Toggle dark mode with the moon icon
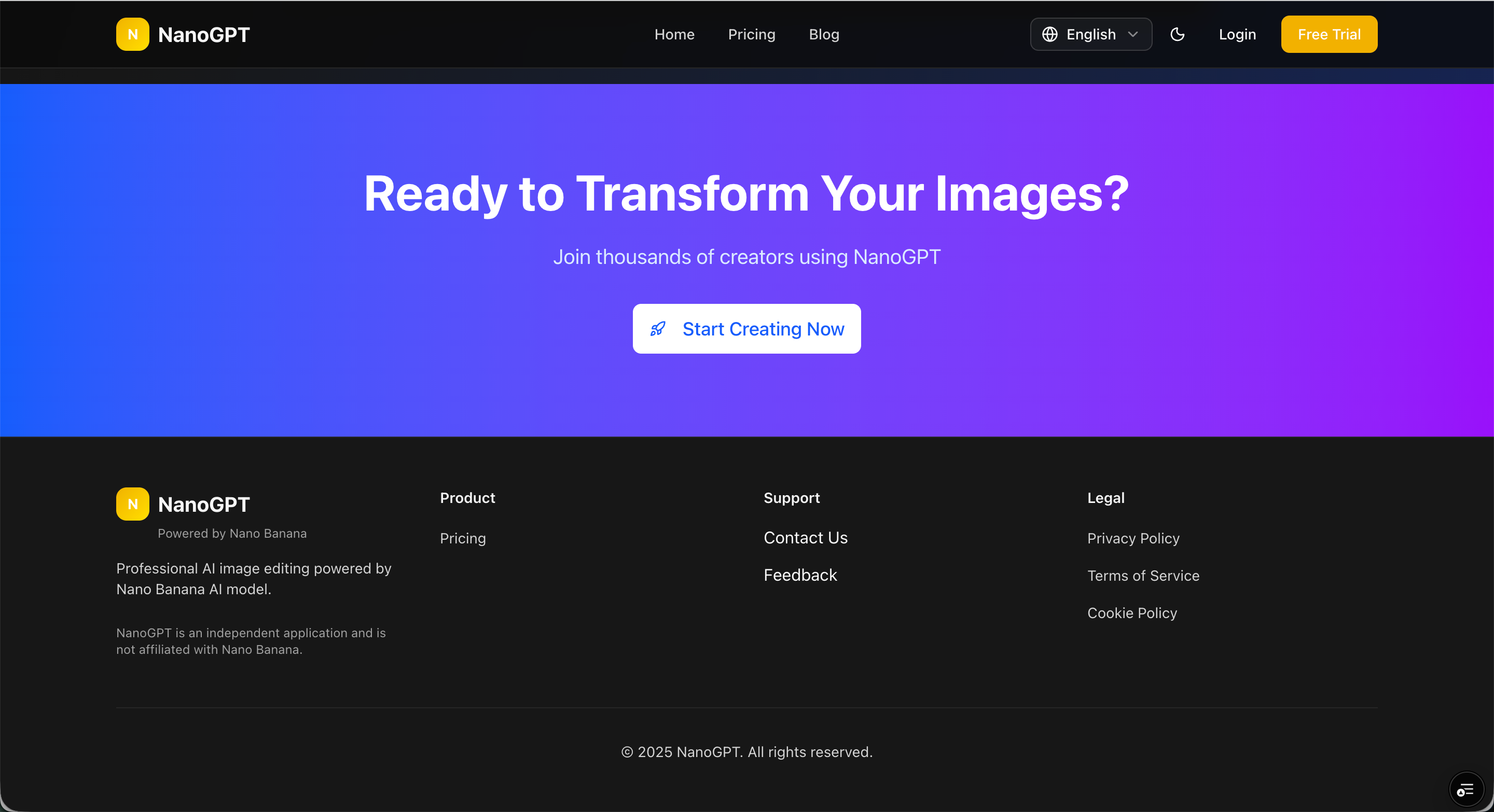1494x812 pixels. pos(1178,34)
